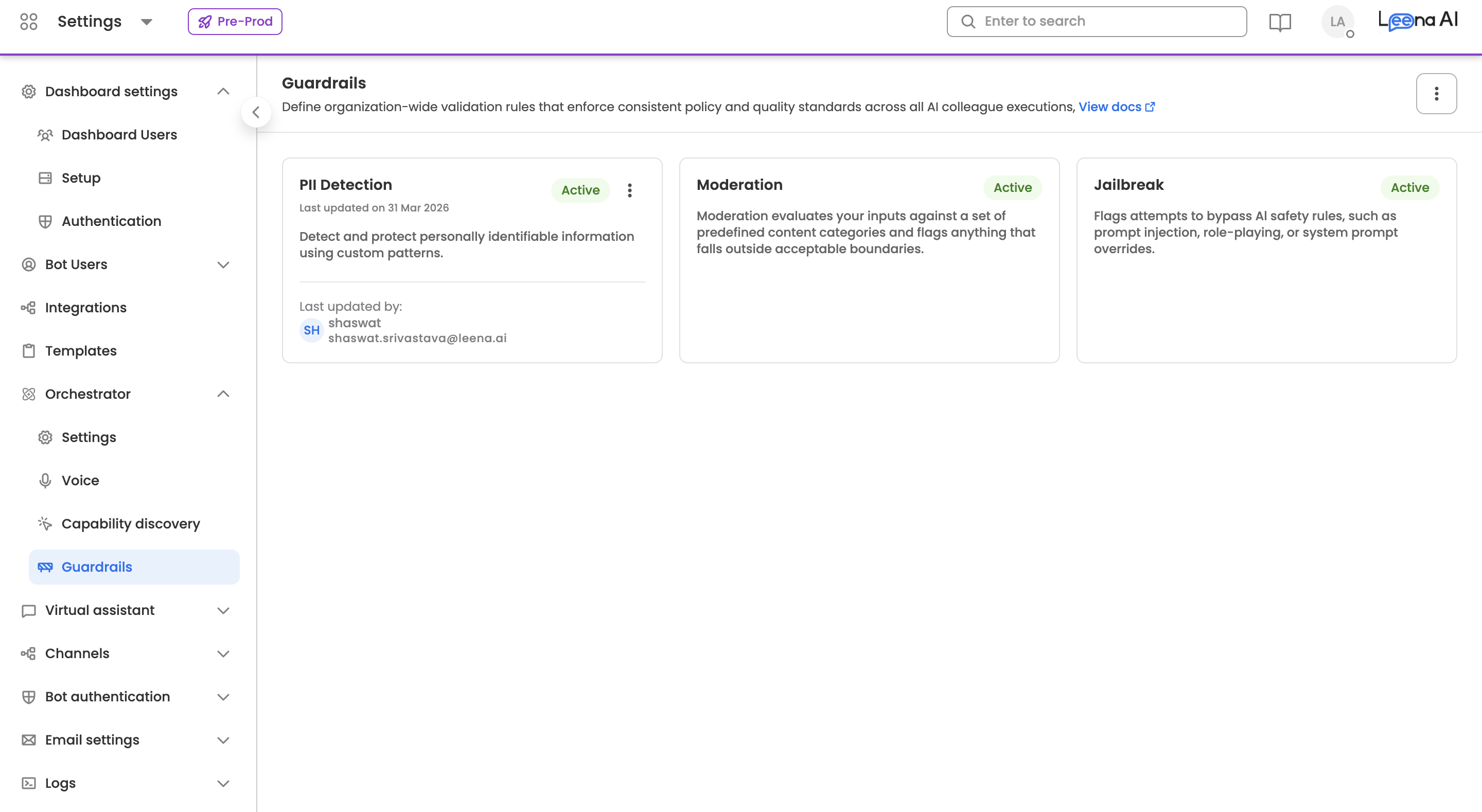Expand the Virtual assistant section
The width and height of the screenshot is (1482, 812).
tap(223, 611)
